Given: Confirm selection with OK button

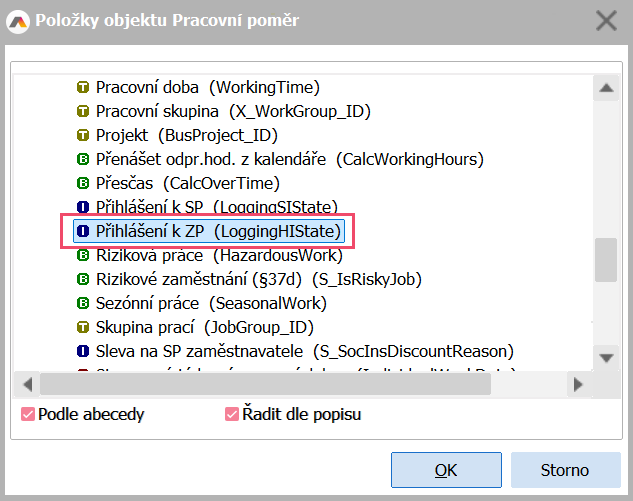Looking at the screenshot, I should click(446, 469).
